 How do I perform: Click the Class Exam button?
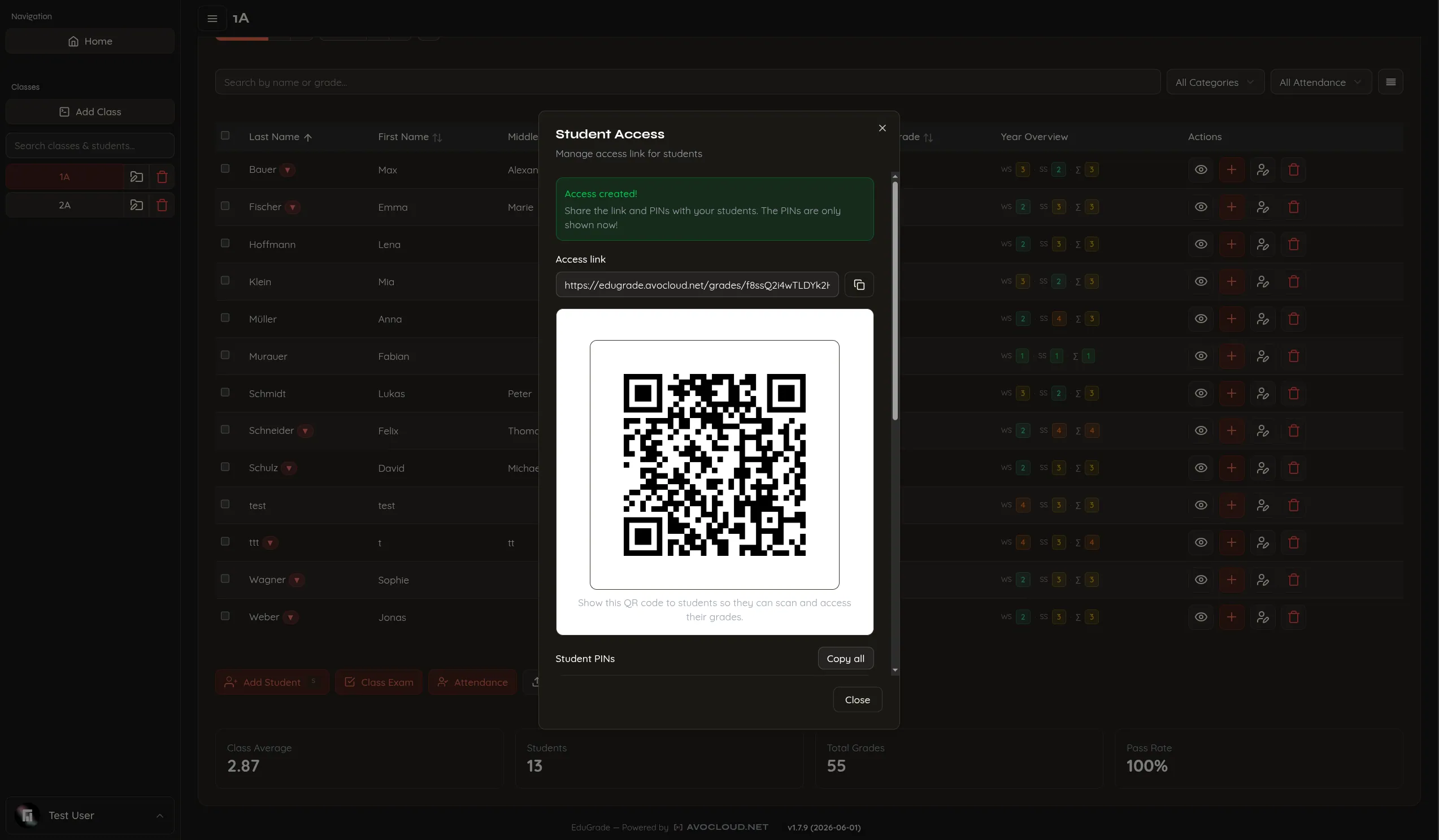[x=379, y=682]
